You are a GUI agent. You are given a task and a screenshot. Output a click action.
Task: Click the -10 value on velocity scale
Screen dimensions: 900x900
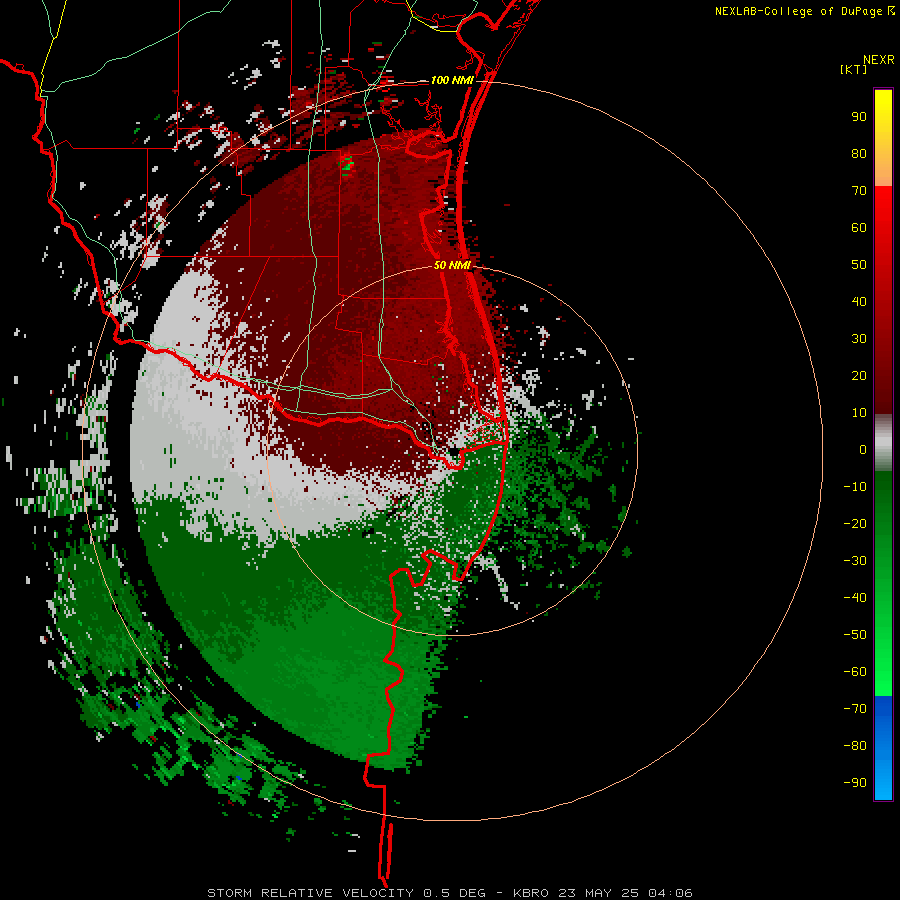click(x=855, y=487)
